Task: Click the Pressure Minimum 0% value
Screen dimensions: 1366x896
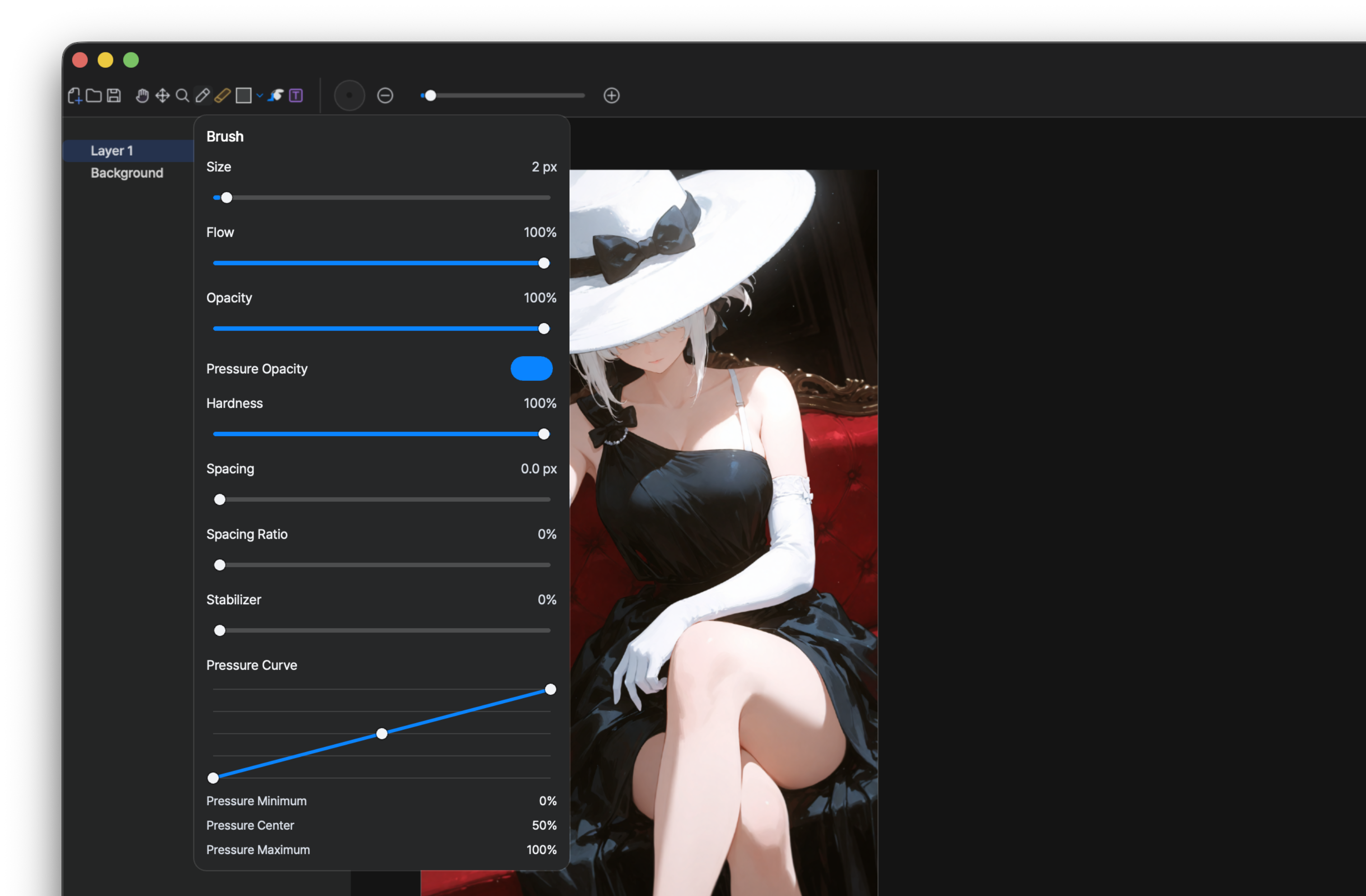Action: click(548, 801)
